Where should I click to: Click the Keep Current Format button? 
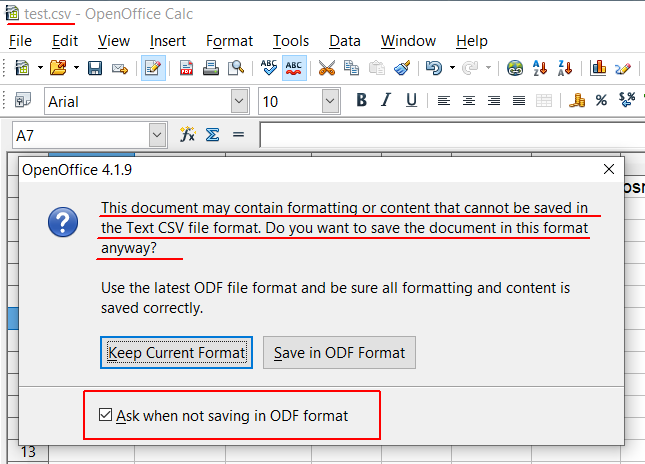178,352
